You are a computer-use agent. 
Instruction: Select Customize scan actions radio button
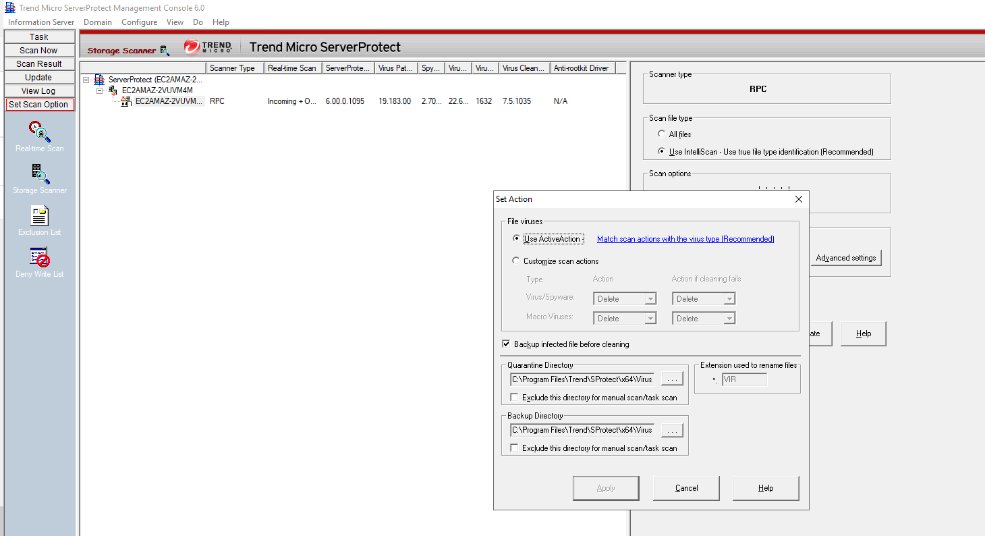[x=516, y=261]
